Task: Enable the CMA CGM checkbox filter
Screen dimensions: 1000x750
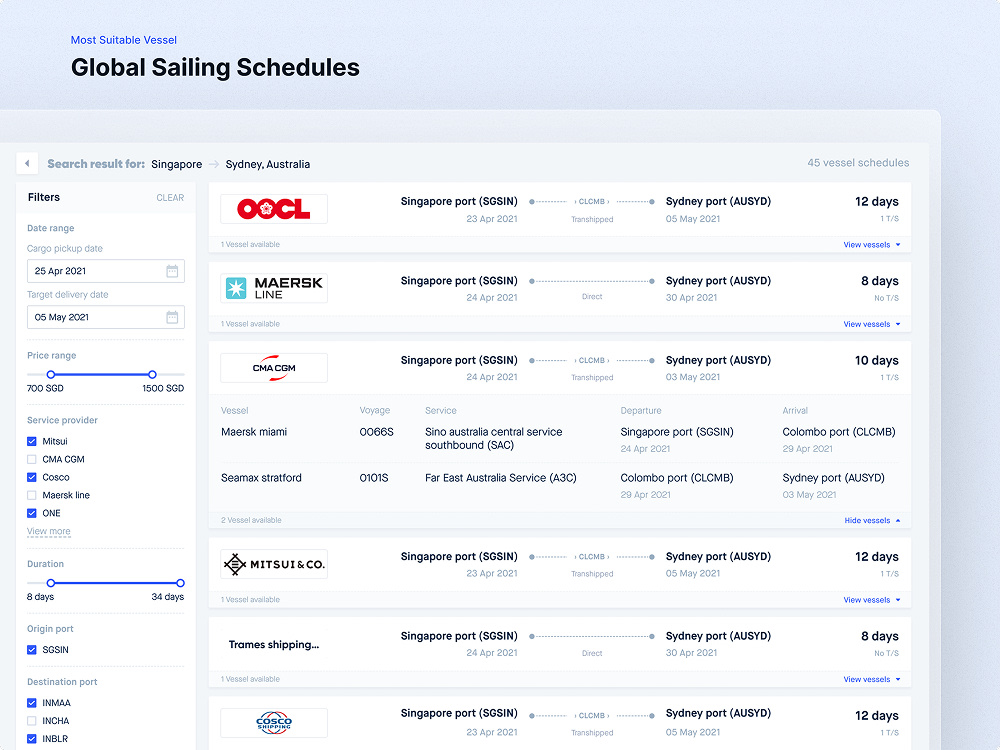Action: click(32, 459)
